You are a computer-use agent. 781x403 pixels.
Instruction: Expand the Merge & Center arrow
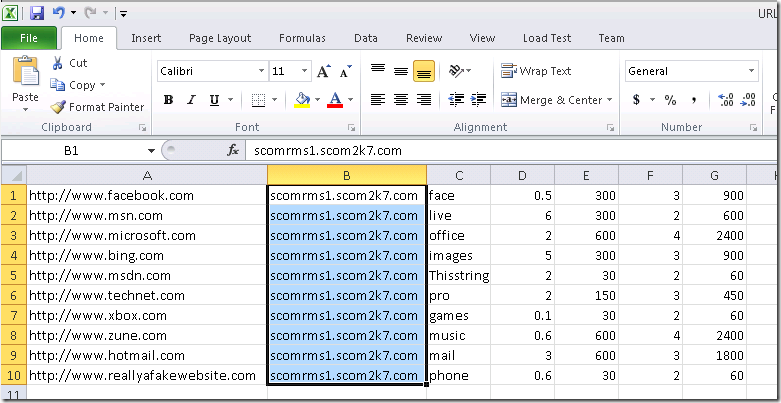610,100
